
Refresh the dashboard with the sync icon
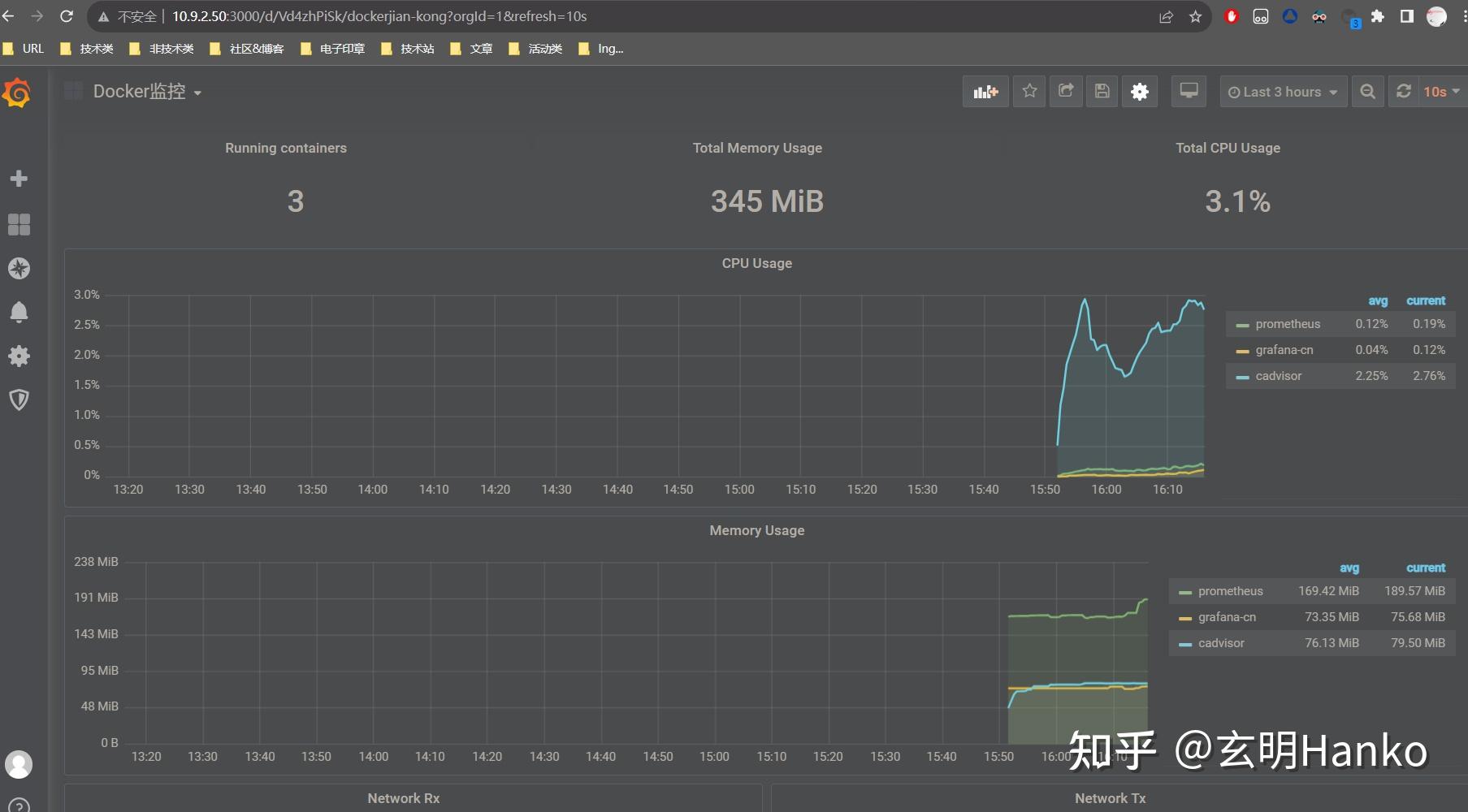pos(1403,92)
